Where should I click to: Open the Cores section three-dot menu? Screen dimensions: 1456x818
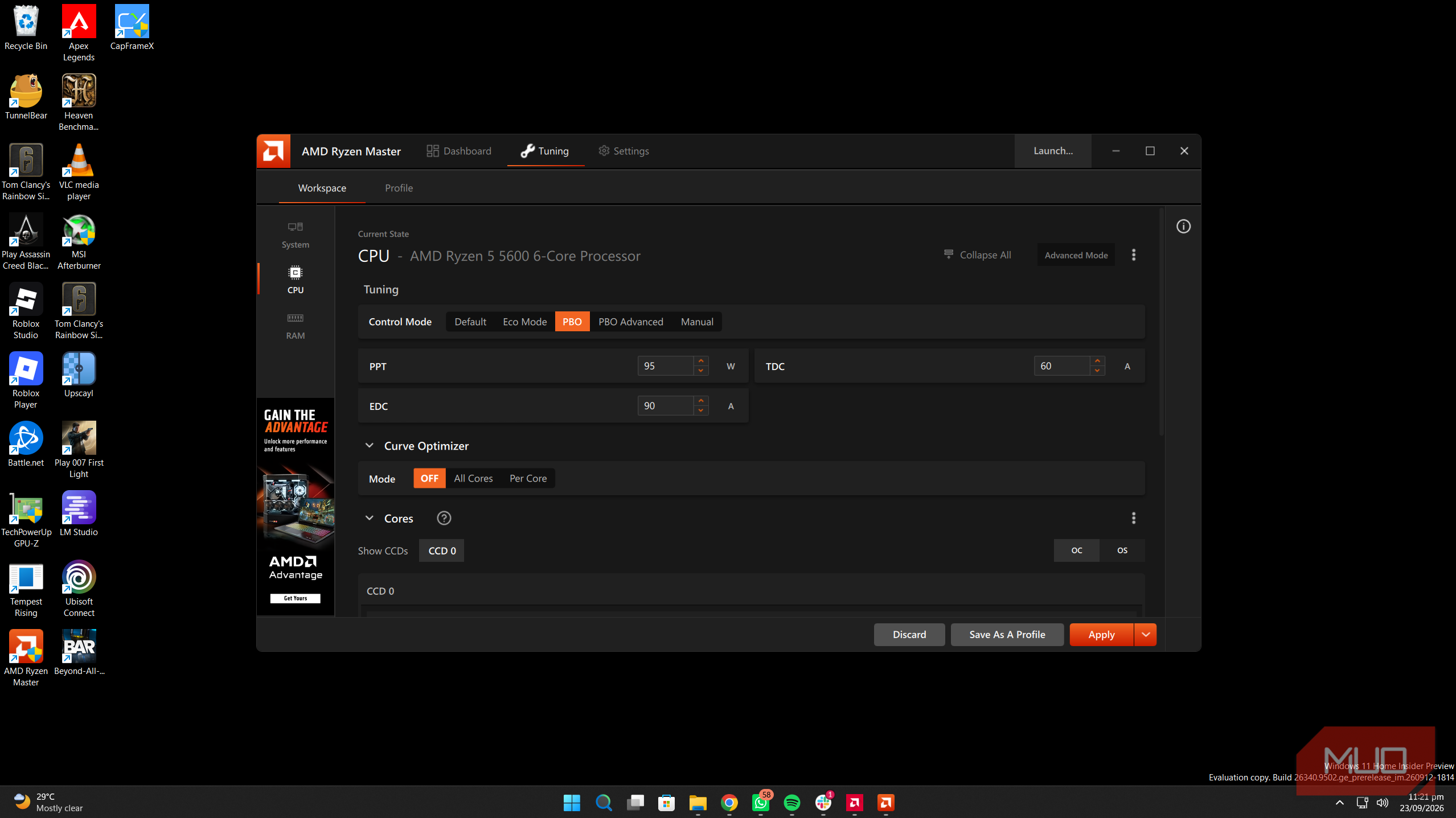point(1134,518)
